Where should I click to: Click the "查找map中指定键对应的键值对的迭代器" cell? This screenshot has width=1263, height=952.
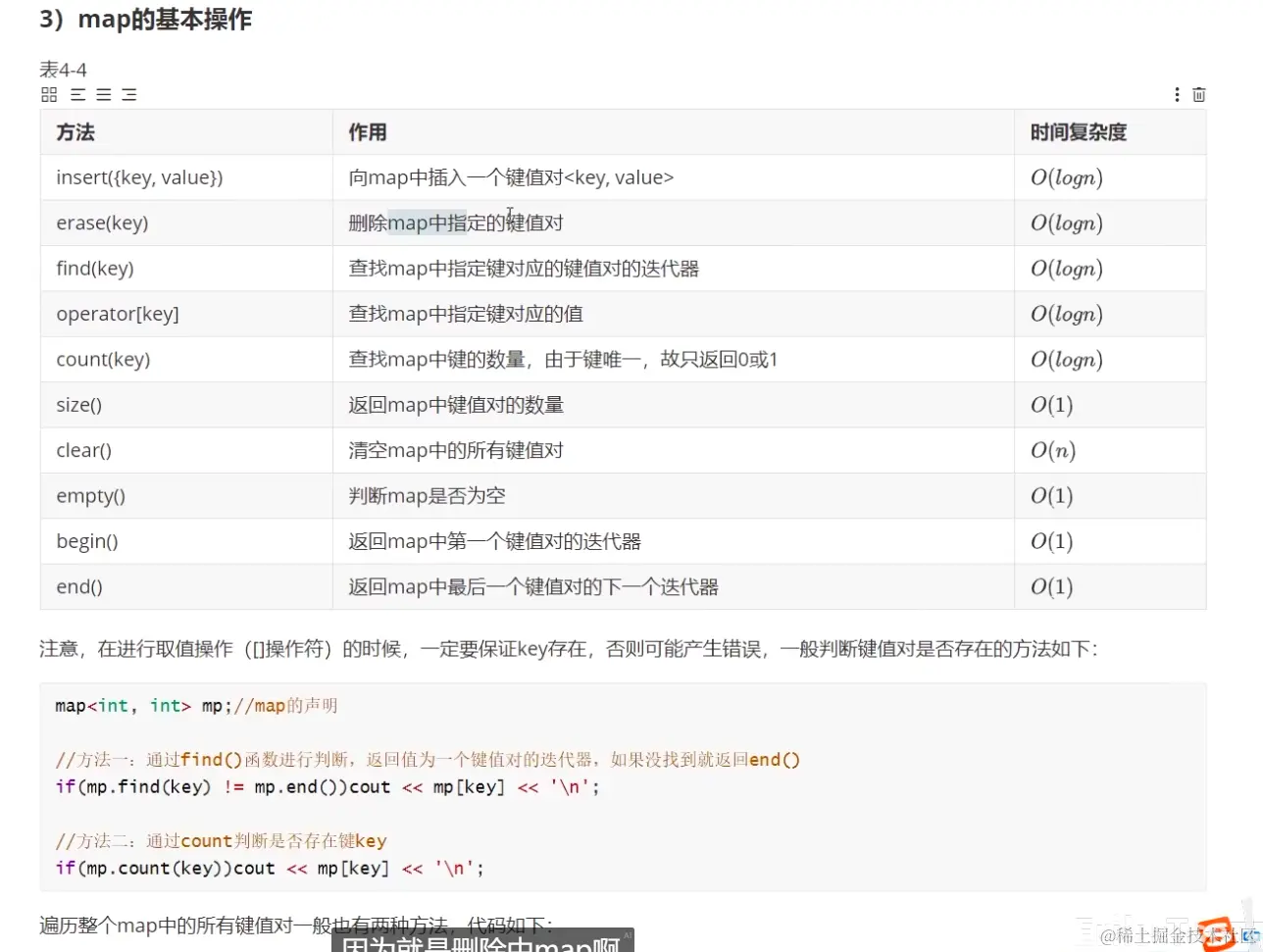click(674, 269)
